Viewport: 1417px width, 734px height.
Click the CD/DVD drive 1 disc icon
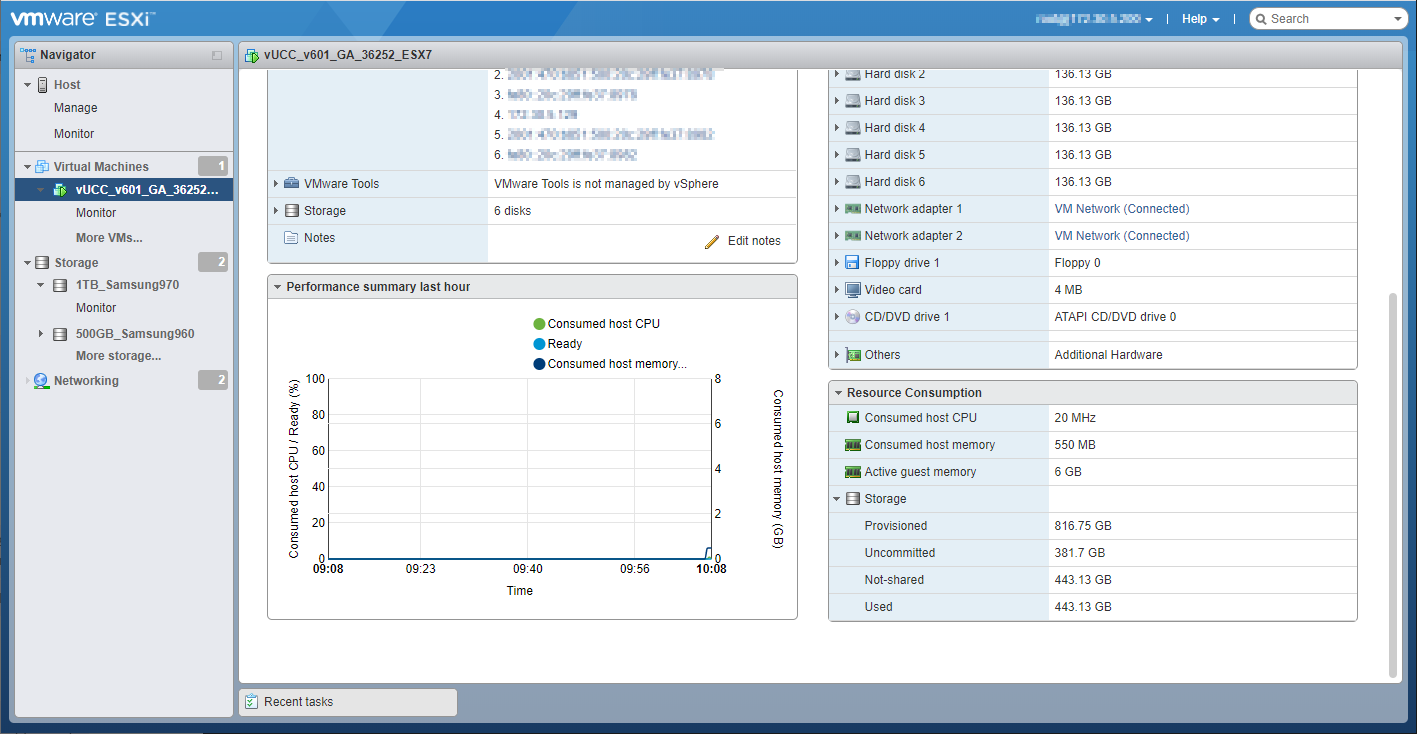[x=852, y=317]
